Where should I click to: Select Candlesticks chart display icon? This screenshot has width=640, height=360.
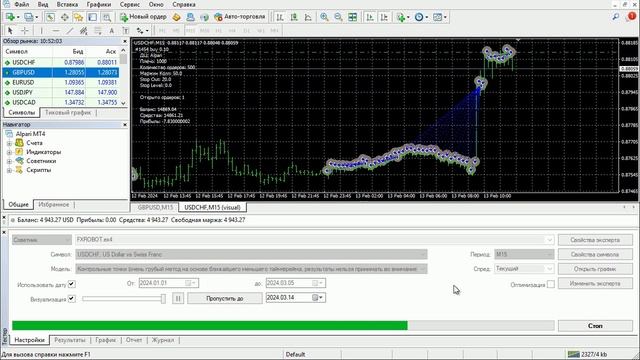click(294, 17)
